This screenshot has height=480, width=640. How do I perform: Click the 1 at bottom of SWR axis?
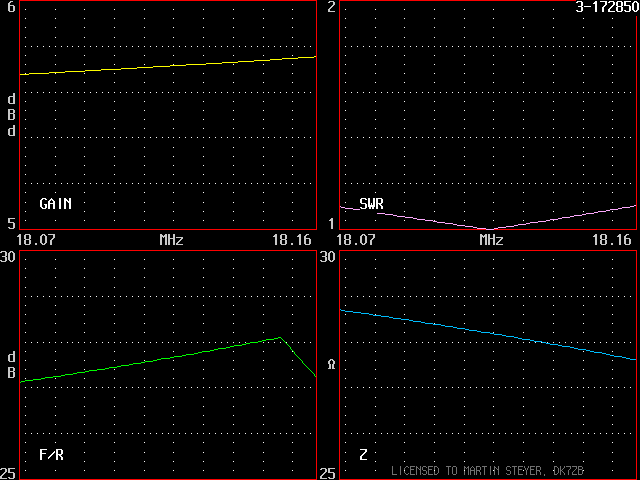[x=331, y=223]
